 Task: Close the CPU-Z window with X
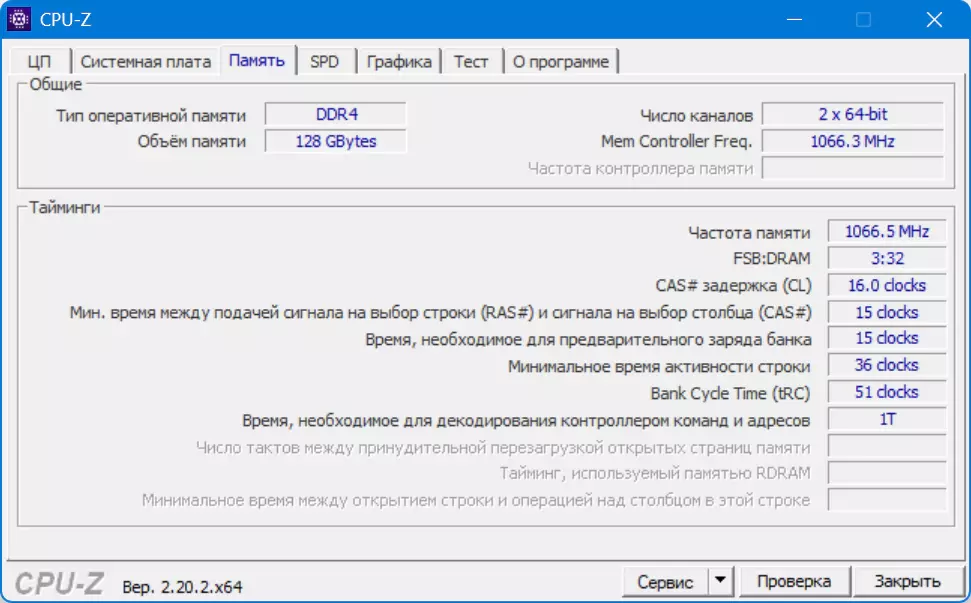click(x=934, y=19)
